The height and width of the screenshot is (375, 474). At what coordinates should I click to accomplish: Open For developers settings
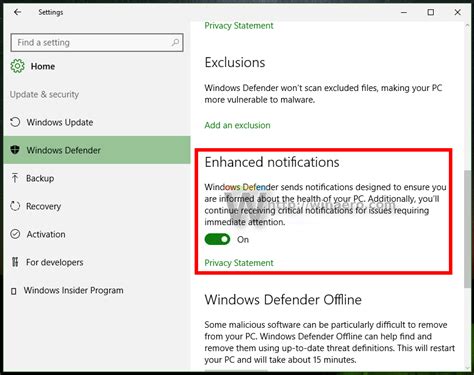click(97, 262)
